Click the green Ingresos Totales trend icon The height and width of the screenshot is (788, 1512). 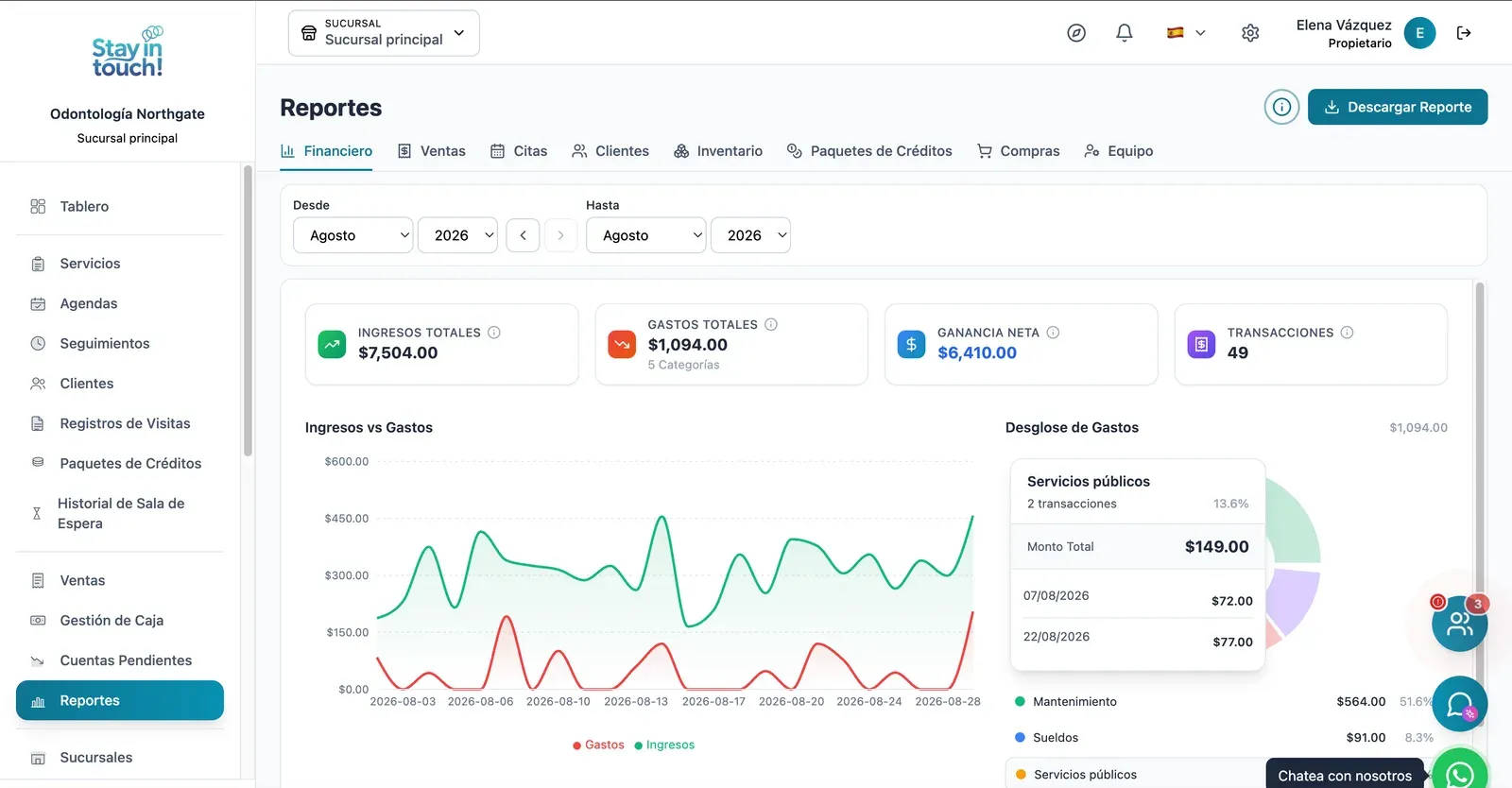333,344
